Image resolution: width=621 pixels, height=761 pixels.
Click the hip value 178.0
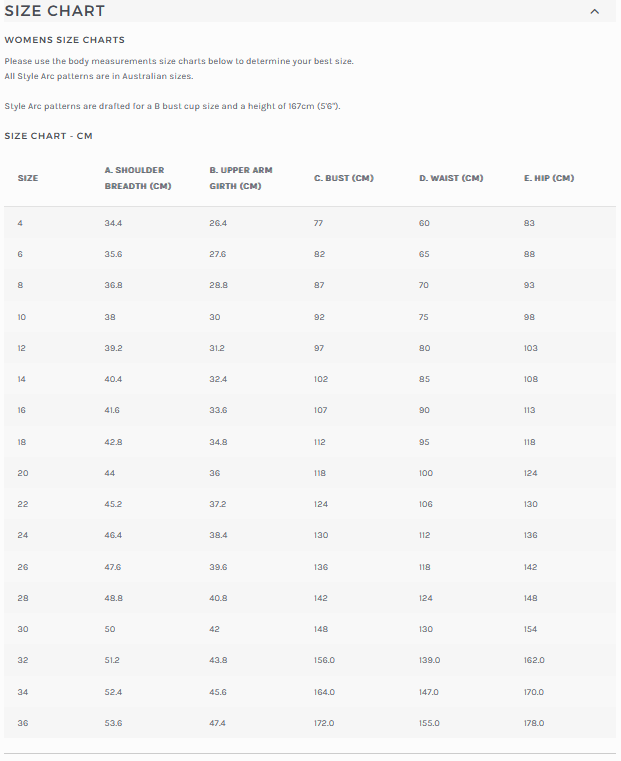(534, 723)
